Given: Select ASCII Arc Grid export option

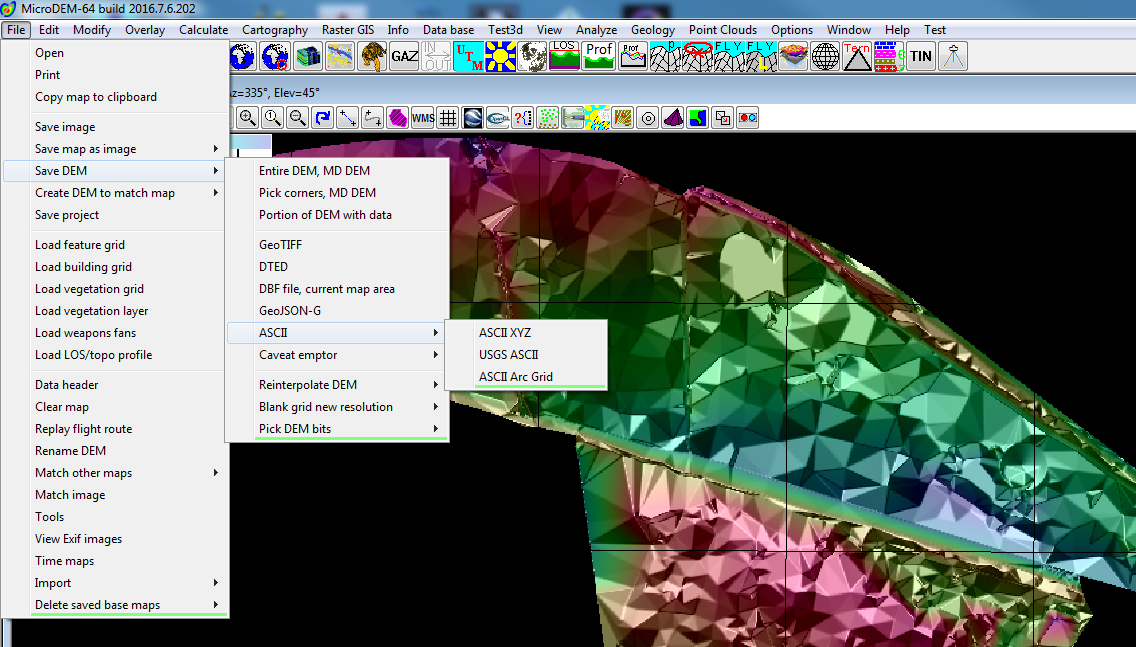Looking at the screenshot, I should point(526,377).
